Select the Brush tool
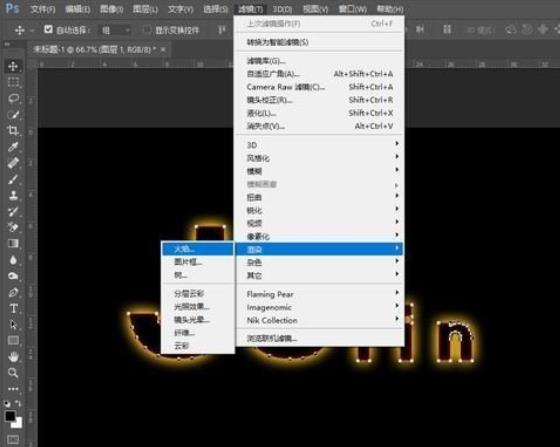The height and width of the screenshot is (447, 560). pos(13,179)
